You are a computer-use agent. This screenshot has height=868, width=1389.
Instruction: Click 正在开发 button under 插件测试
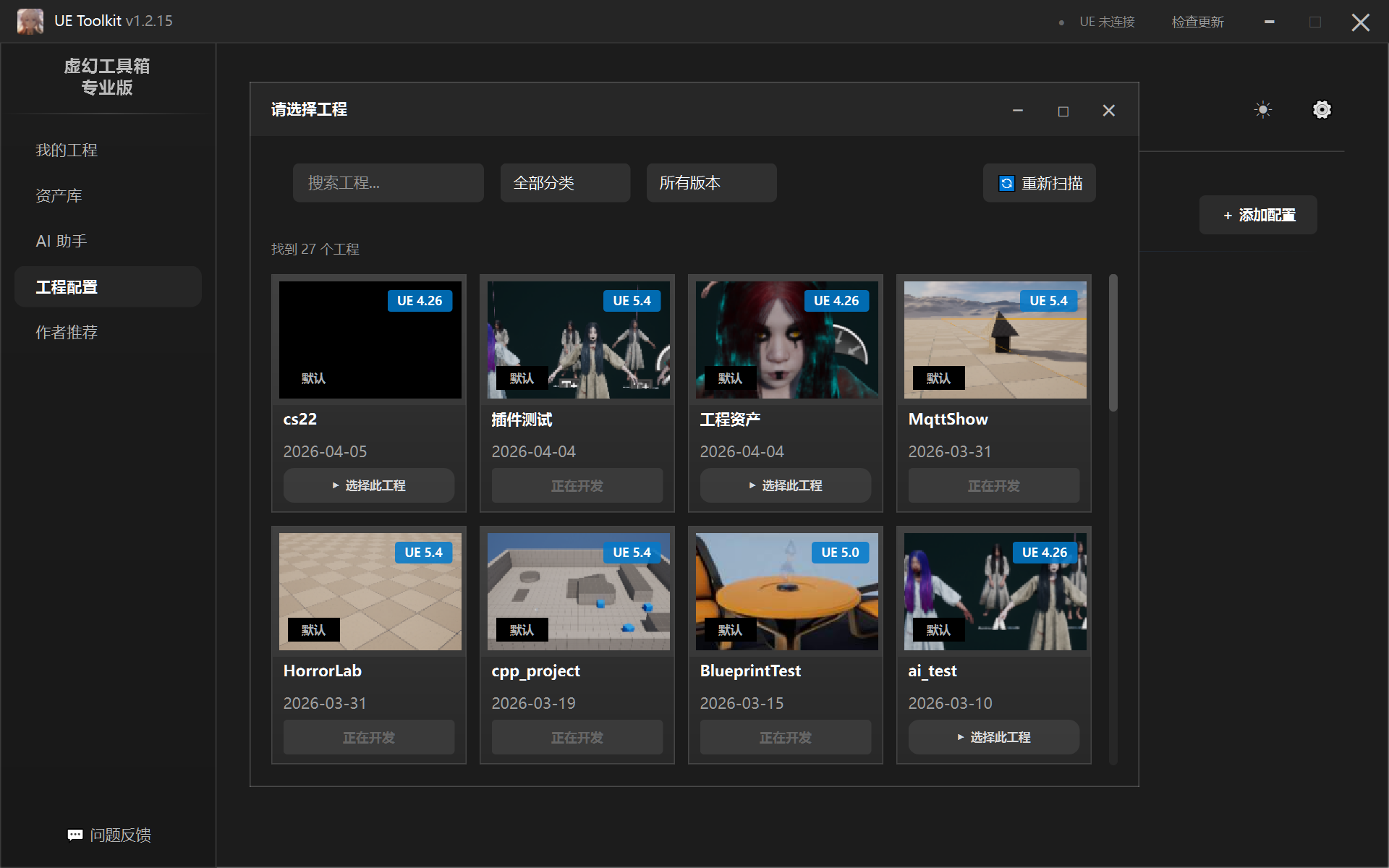point(577,485)
